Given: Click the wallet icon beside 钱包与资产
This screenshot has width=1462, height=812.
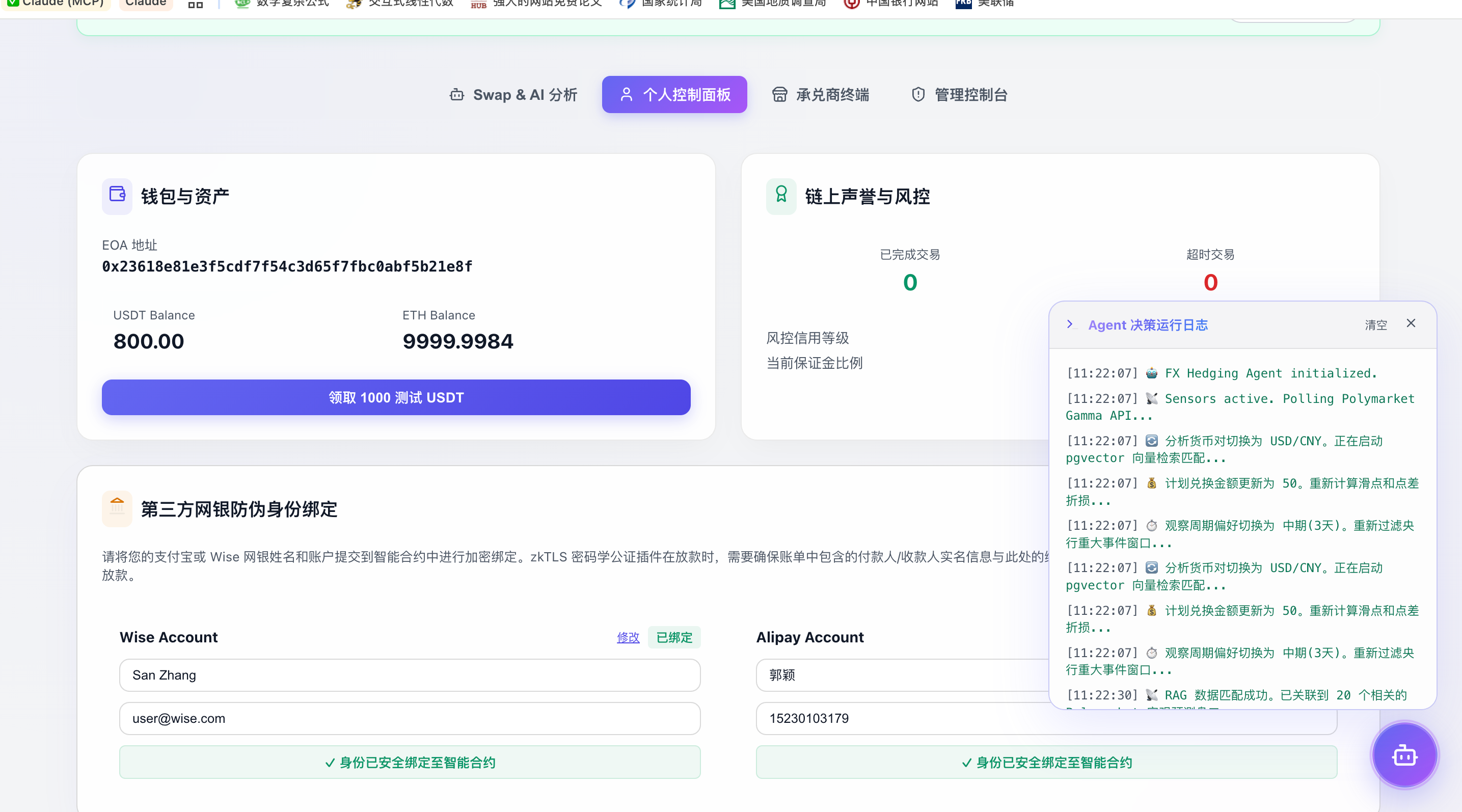Looking at the screenshot, I should pyautogui.click(x=117, y=196).
